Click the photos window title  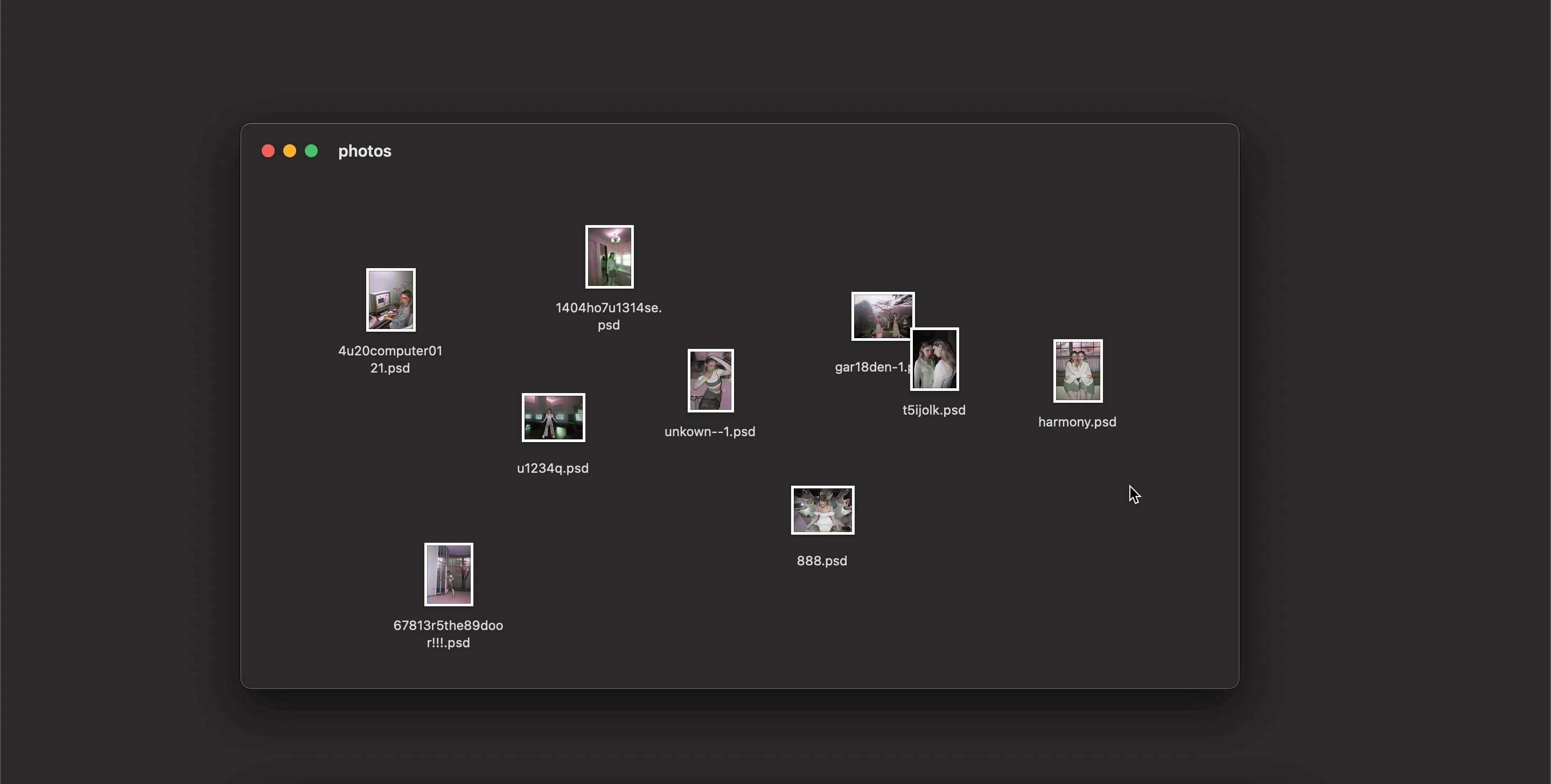364,151
